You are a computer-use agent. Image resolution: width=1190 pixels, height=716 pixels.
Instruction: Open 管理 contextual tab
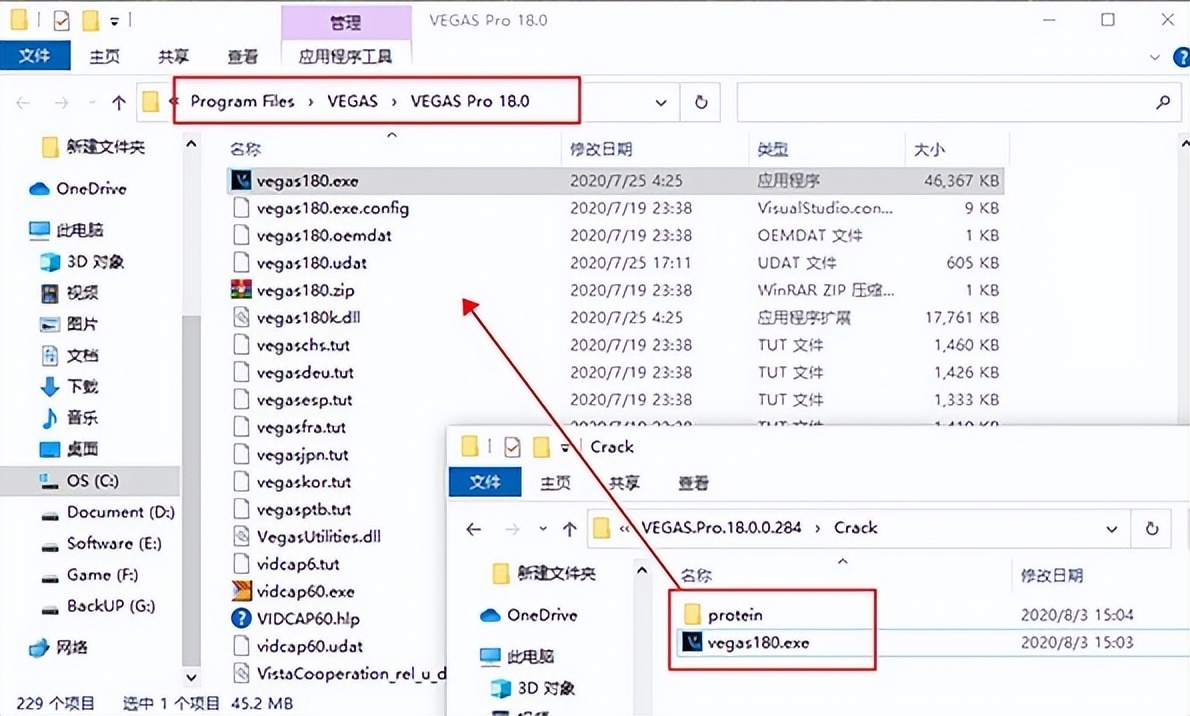coord(345,23)
